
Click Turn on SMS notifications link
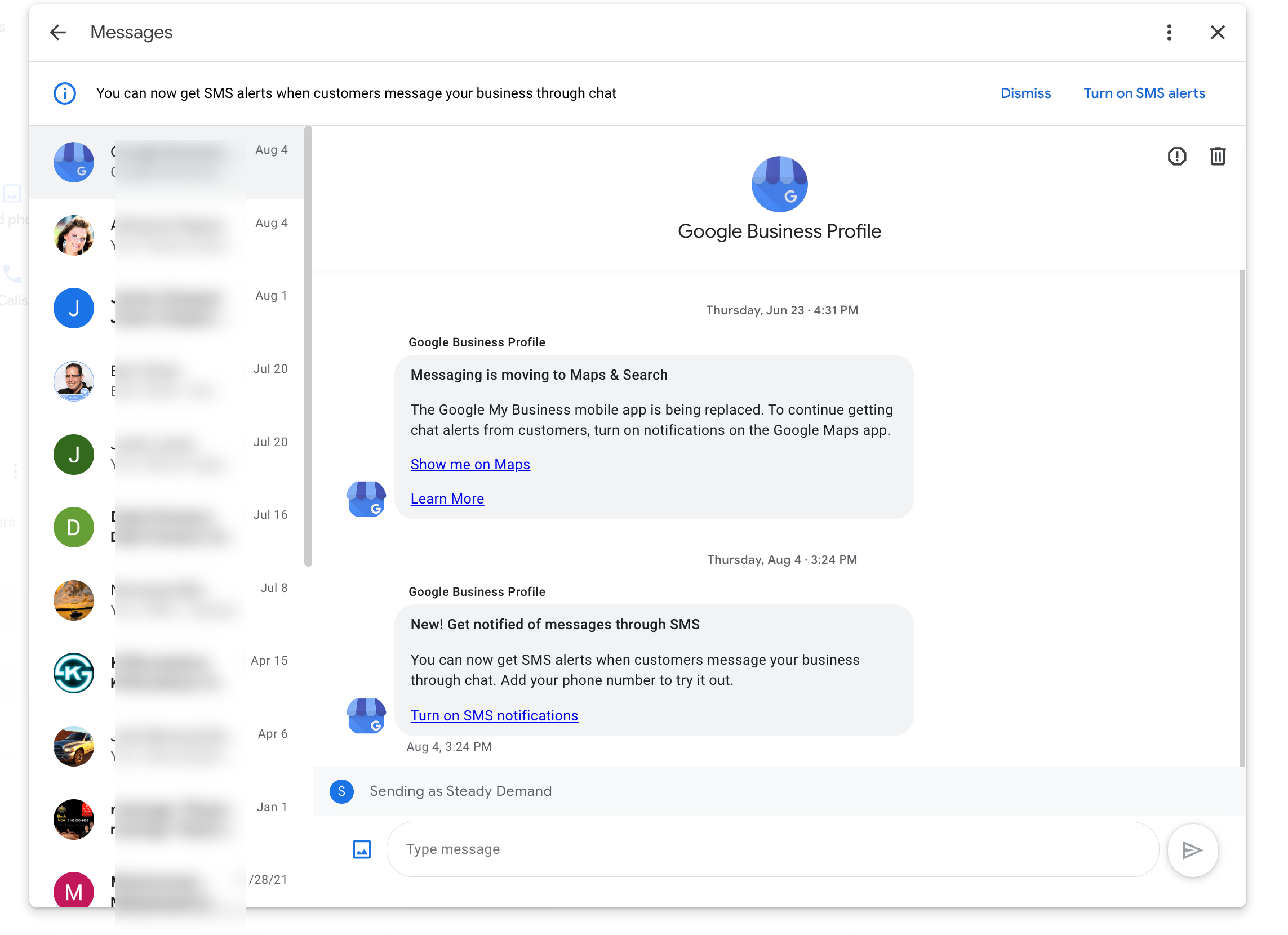point(494,715)
